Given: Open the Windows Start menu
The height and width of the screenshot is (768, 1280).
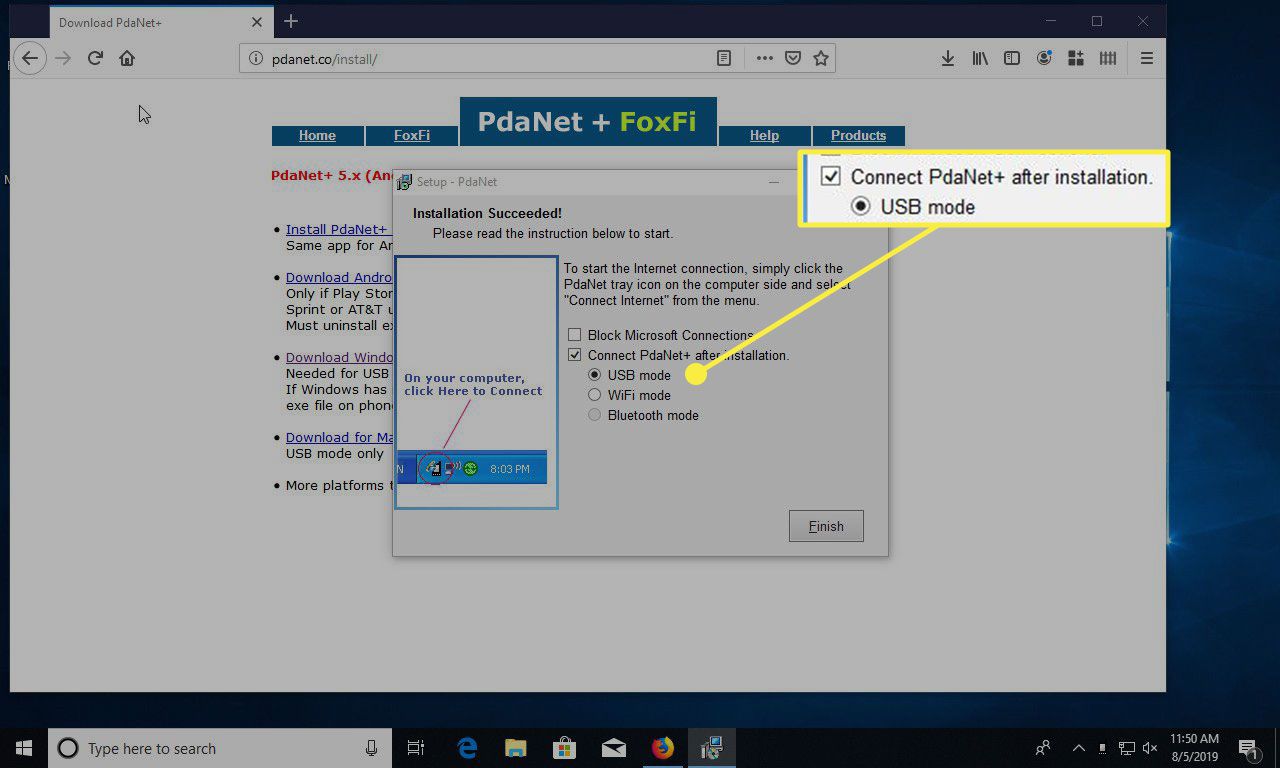Looking at the screenshot, I should [x=24, y=748].
